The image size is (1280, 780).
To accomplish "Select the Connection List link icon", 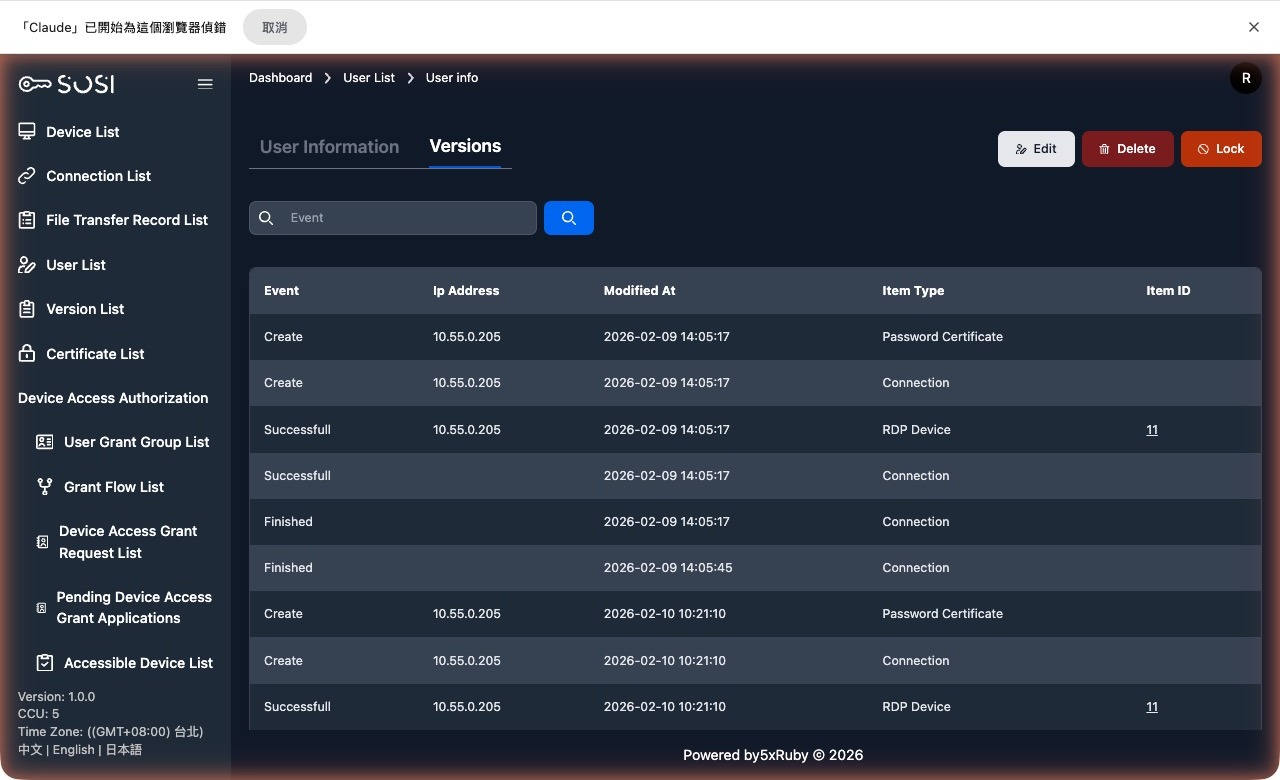I will [26, 175].
